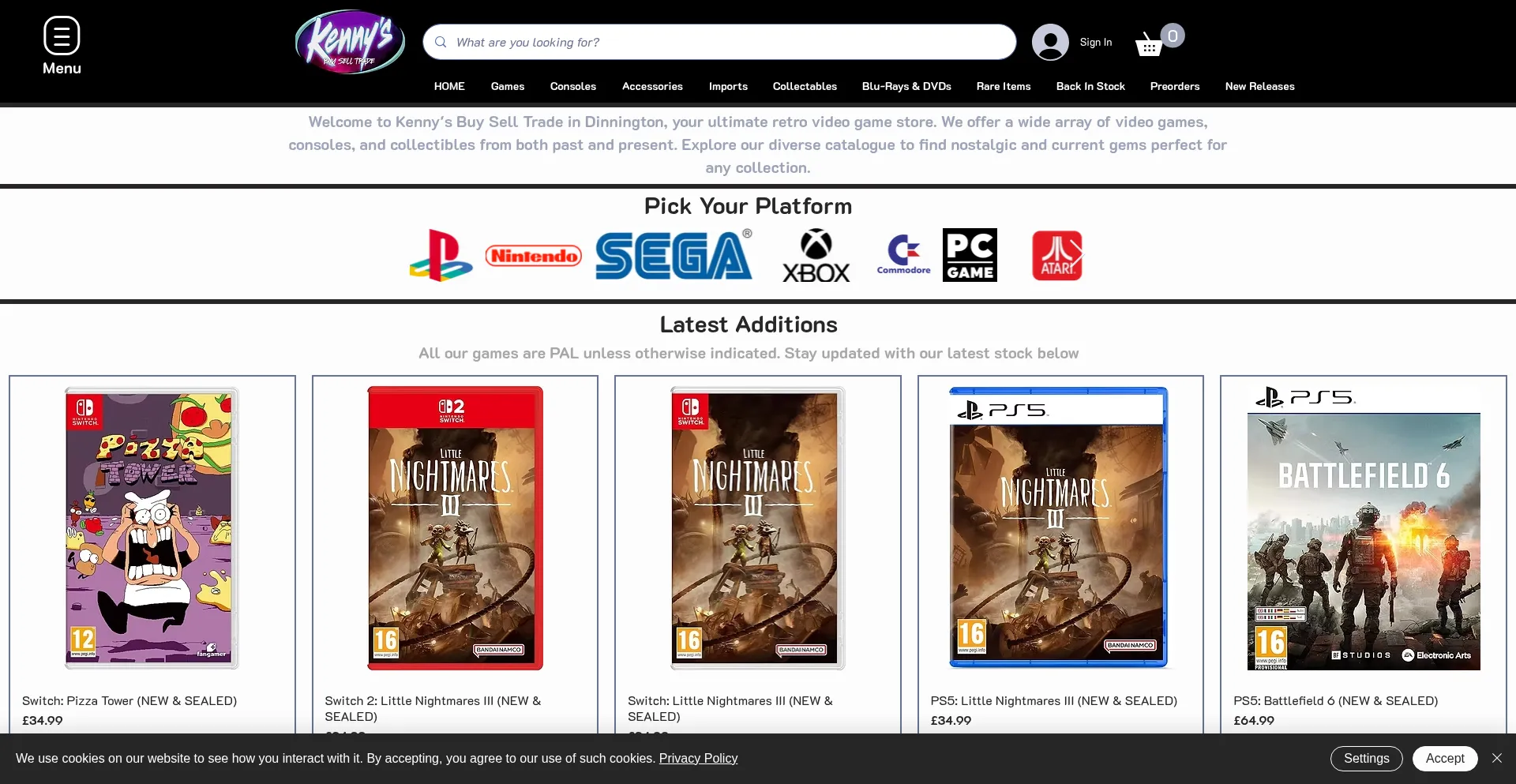Click 'PS5: Little Nightmares III' product title

click(x=1053, y=700)
